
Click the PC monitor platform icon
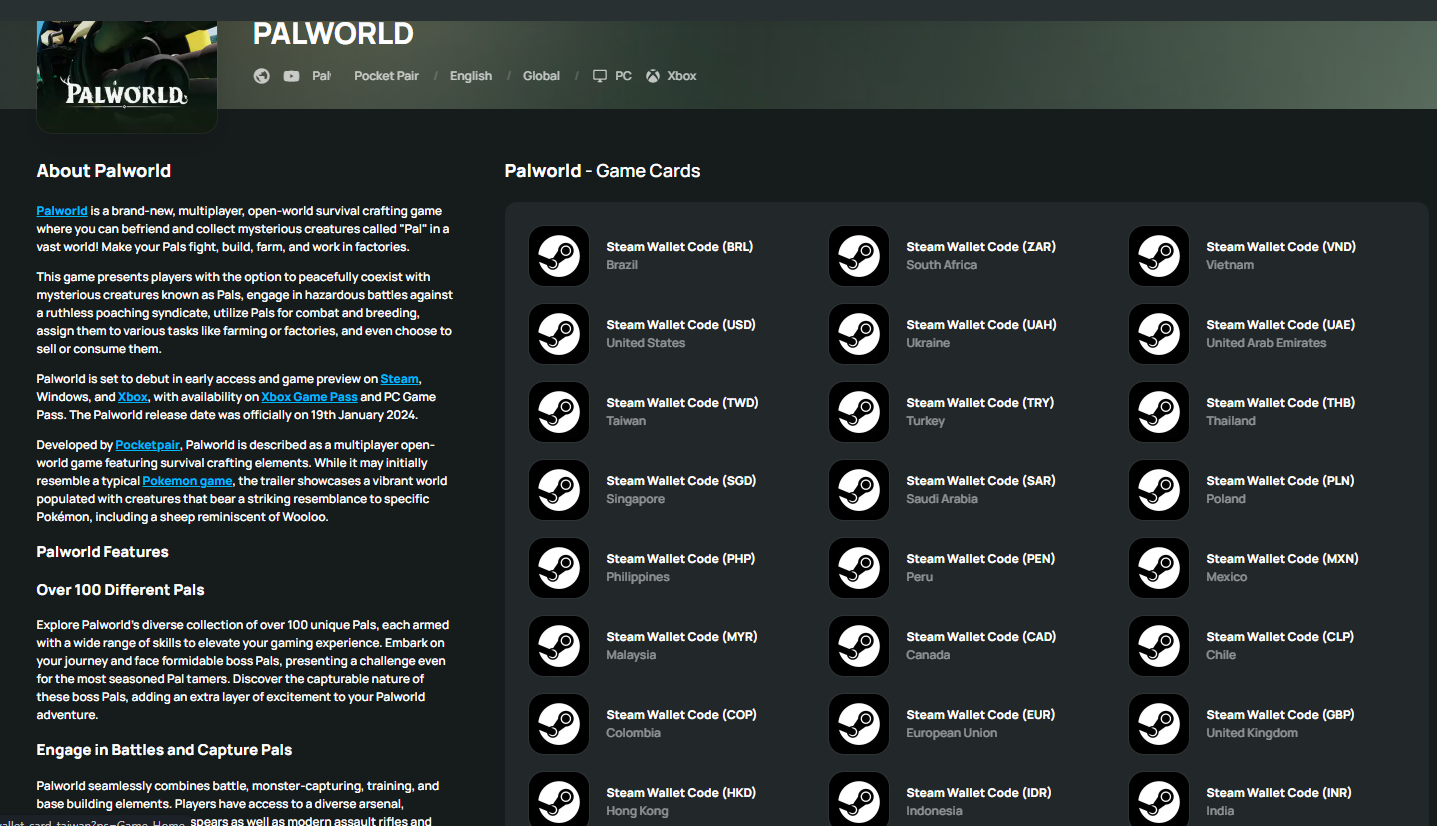point(600,76)
